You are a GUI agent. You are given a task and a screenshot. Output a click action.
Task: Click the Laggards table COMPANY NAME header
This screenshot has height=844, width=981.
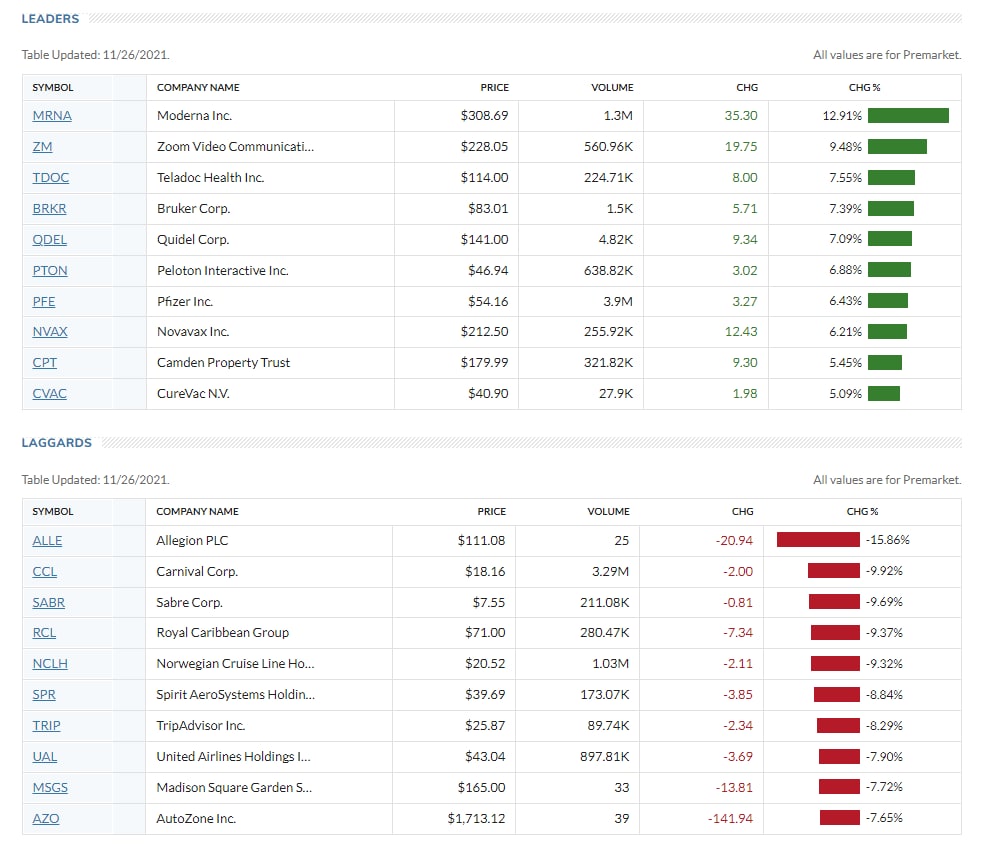tap(197, 512)
